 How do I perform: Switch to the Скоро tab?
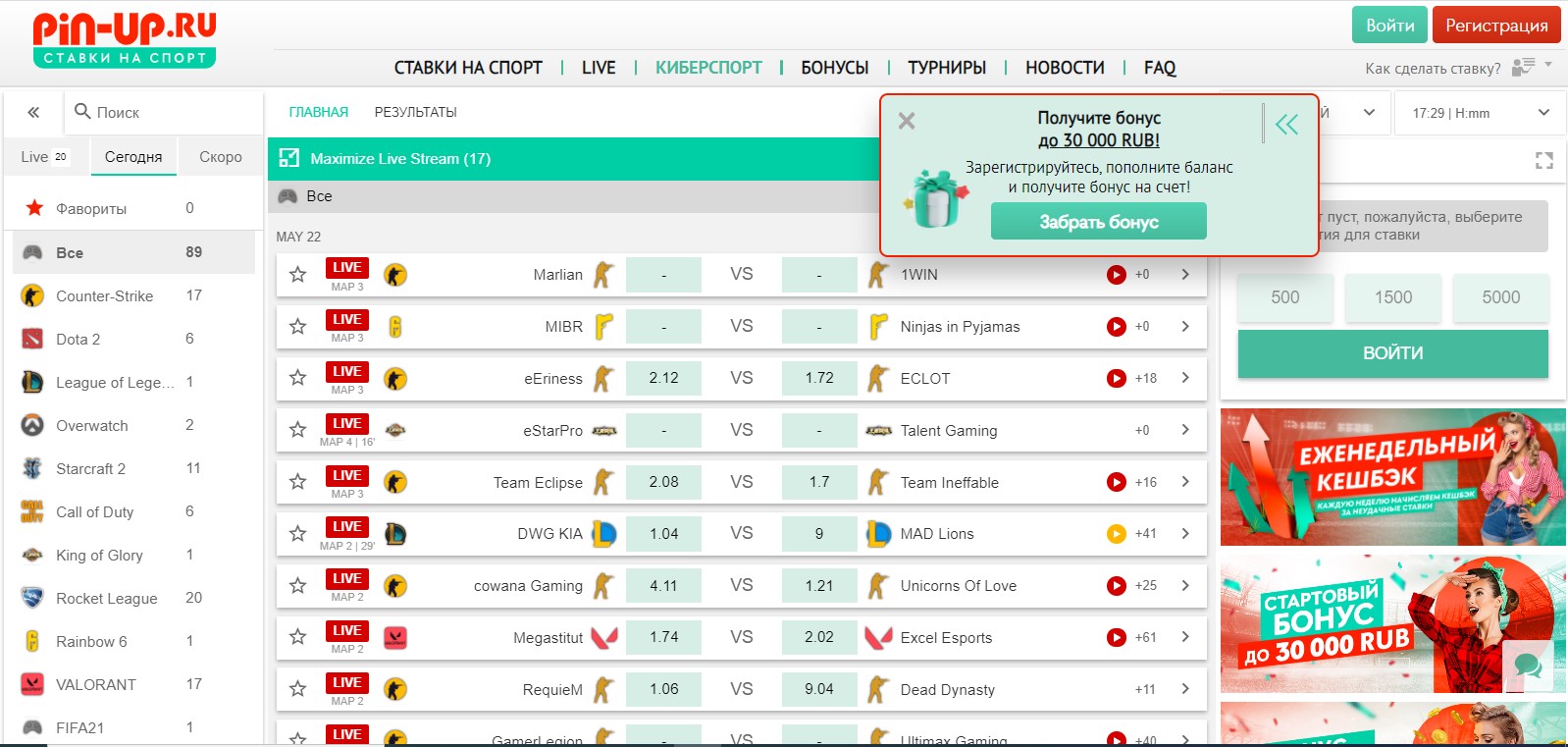click(x=221, y=157)
